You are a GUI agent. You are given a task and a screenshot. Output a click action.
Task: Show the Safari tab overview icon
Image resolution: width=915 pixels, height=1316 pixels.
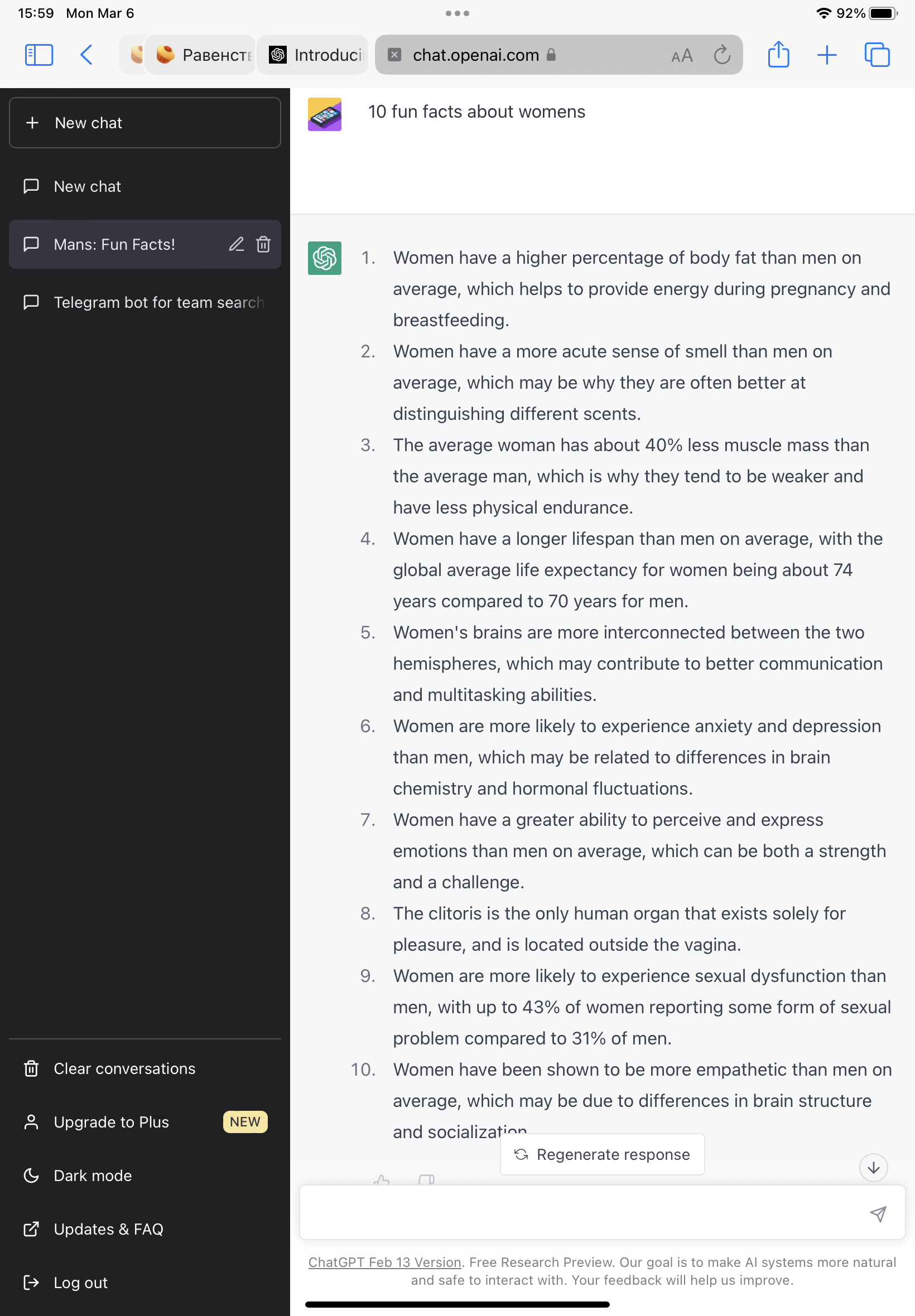[x=877, y=55]
